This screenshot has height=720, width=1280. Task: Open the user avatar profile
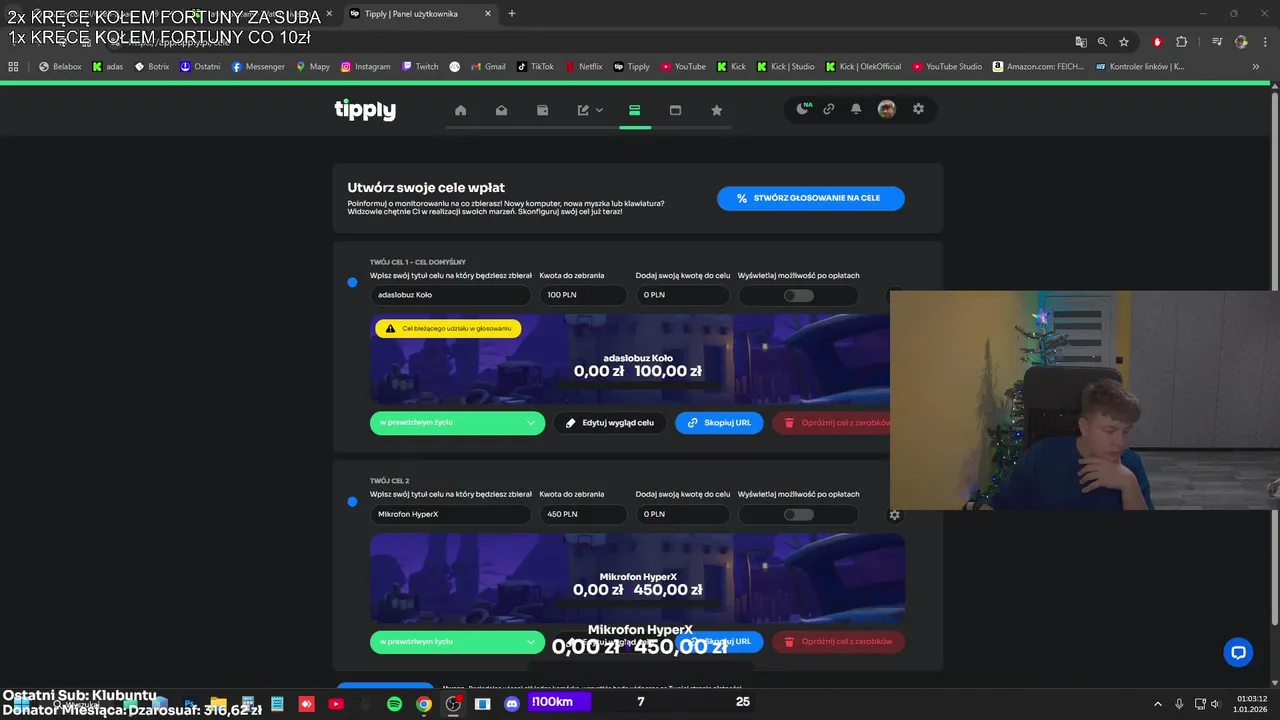click(x=887, y=109)
